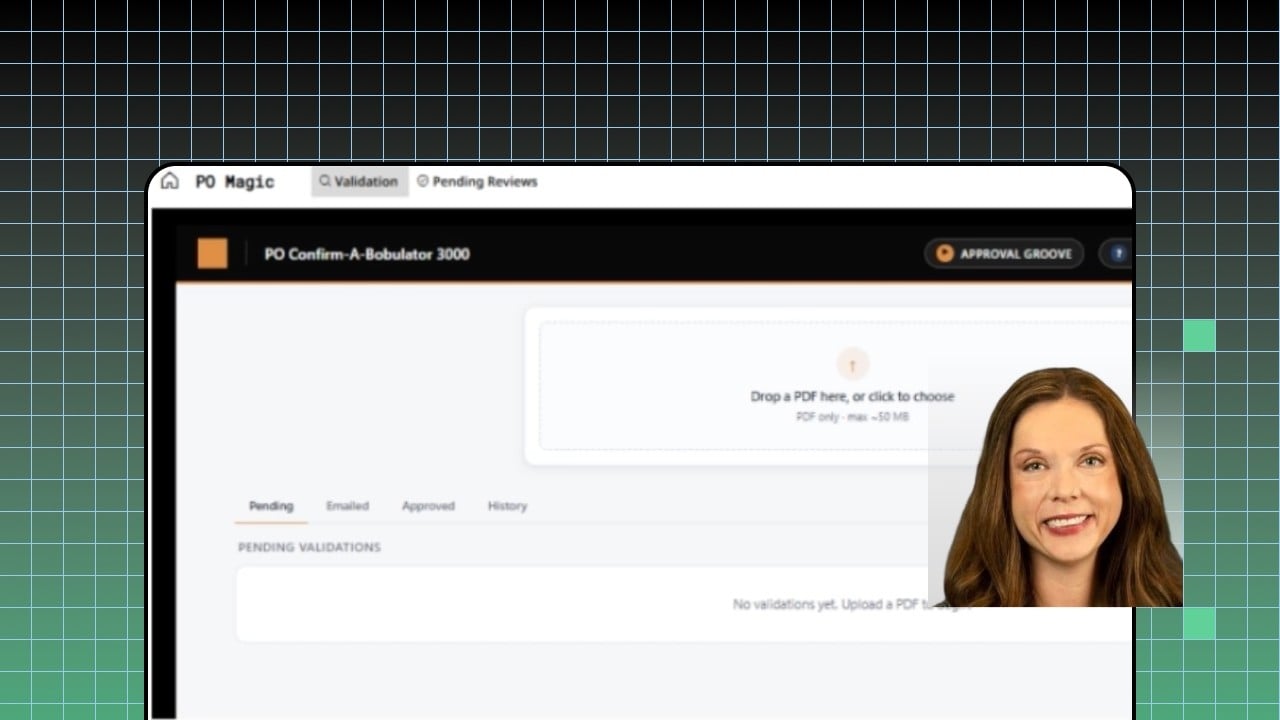Click the 'PO Magic' app name
The image size is (1280, 720).
tap(235, 182)
